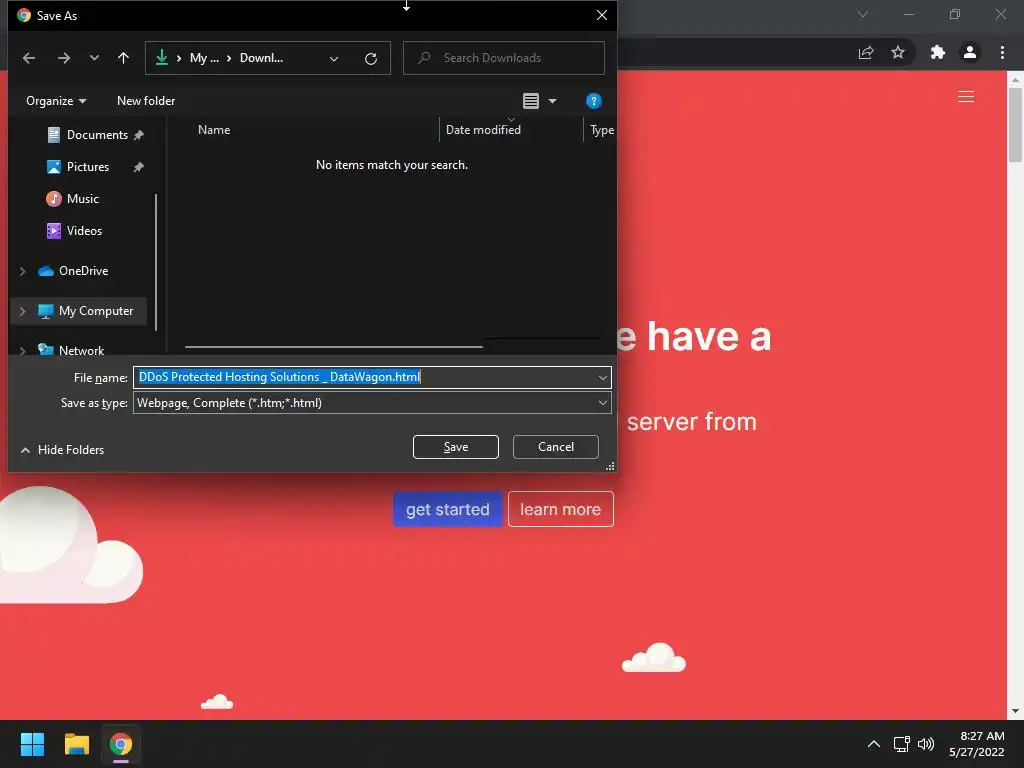Viewport: 1024px width, 768px height.
Task: Click the webpage vertical scrollbar thumb
Action: tap(1016, 124)
